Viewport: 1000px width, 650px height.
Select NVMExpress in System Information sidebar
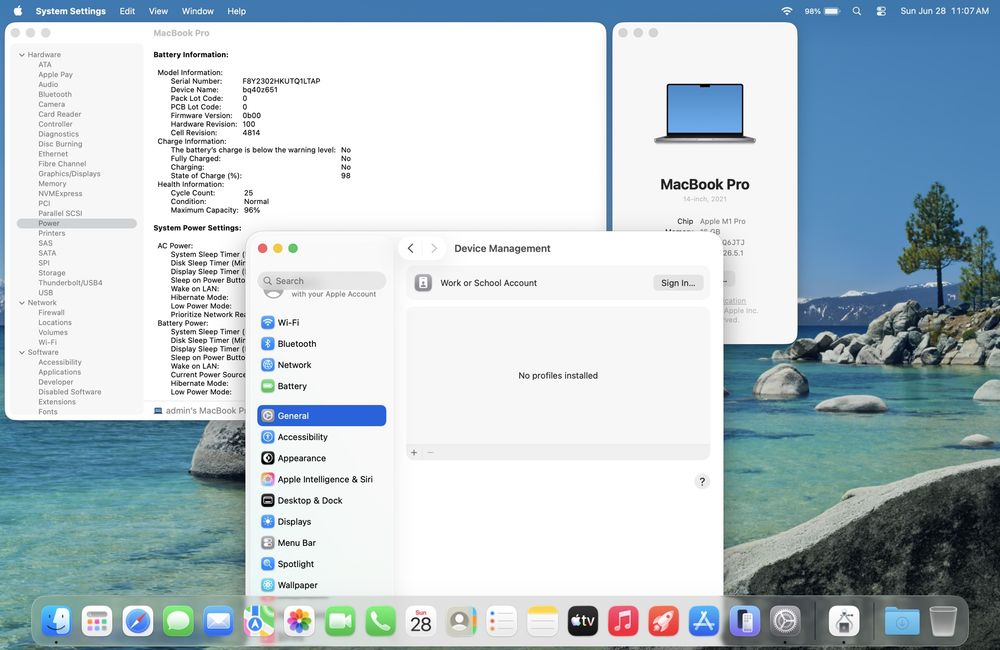pyautogui.click(x=60, y=193)
